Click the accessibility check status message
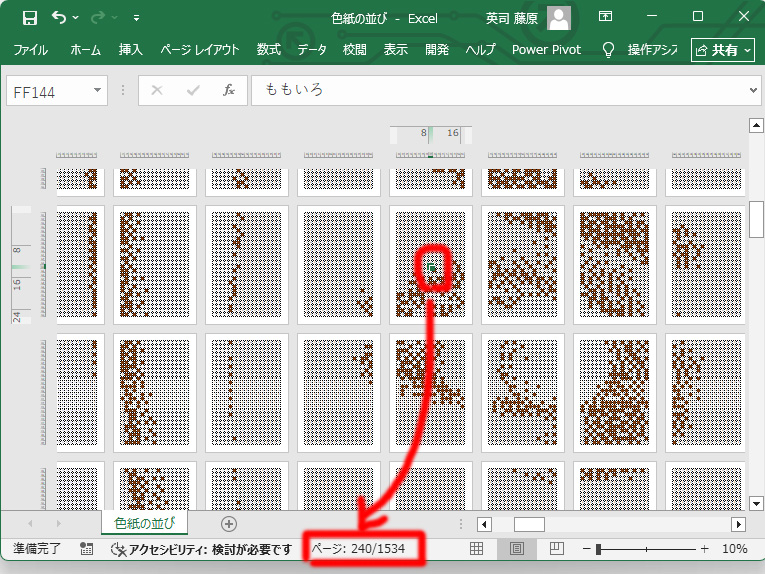765x574 pixels. click(203, 549)
